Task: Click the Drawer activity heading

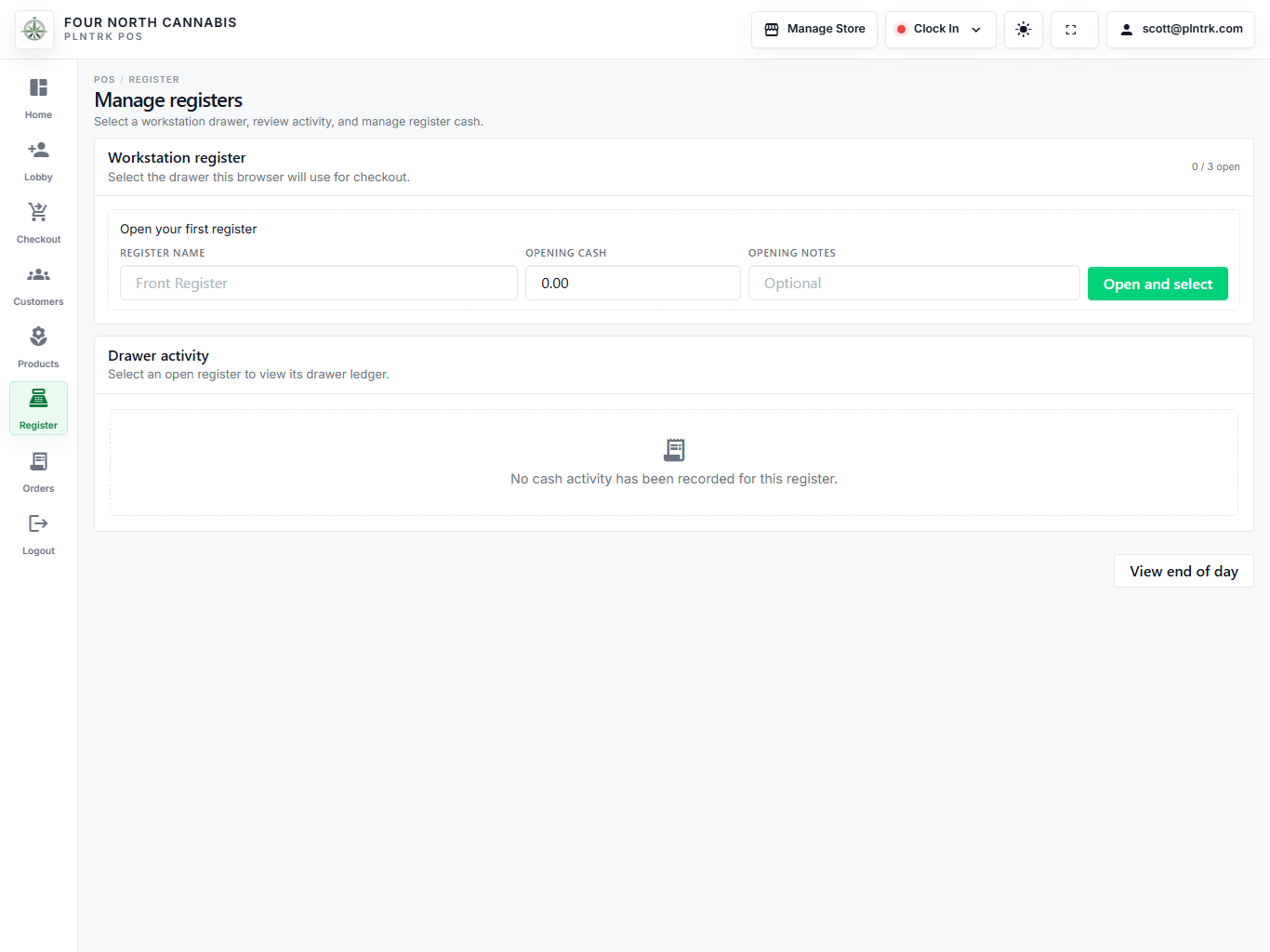Action: point(158,356)
